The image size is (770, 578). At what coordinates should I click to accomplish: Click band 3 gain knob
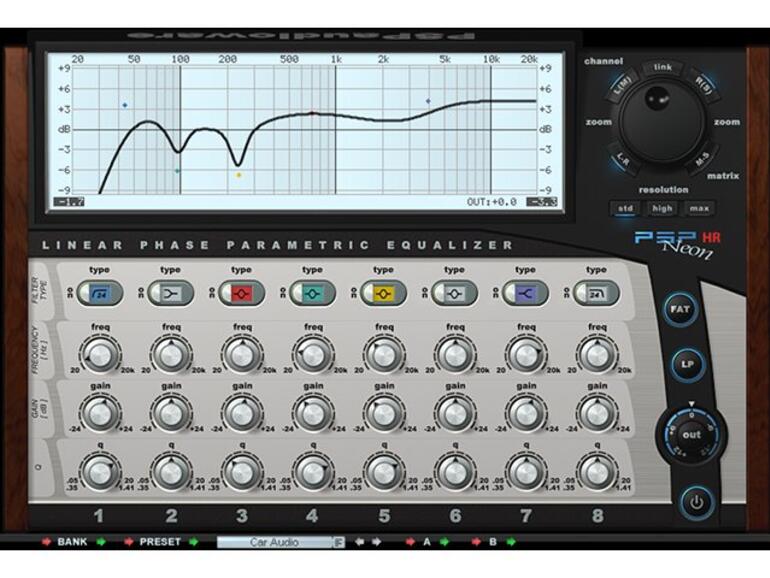(242, 414)
